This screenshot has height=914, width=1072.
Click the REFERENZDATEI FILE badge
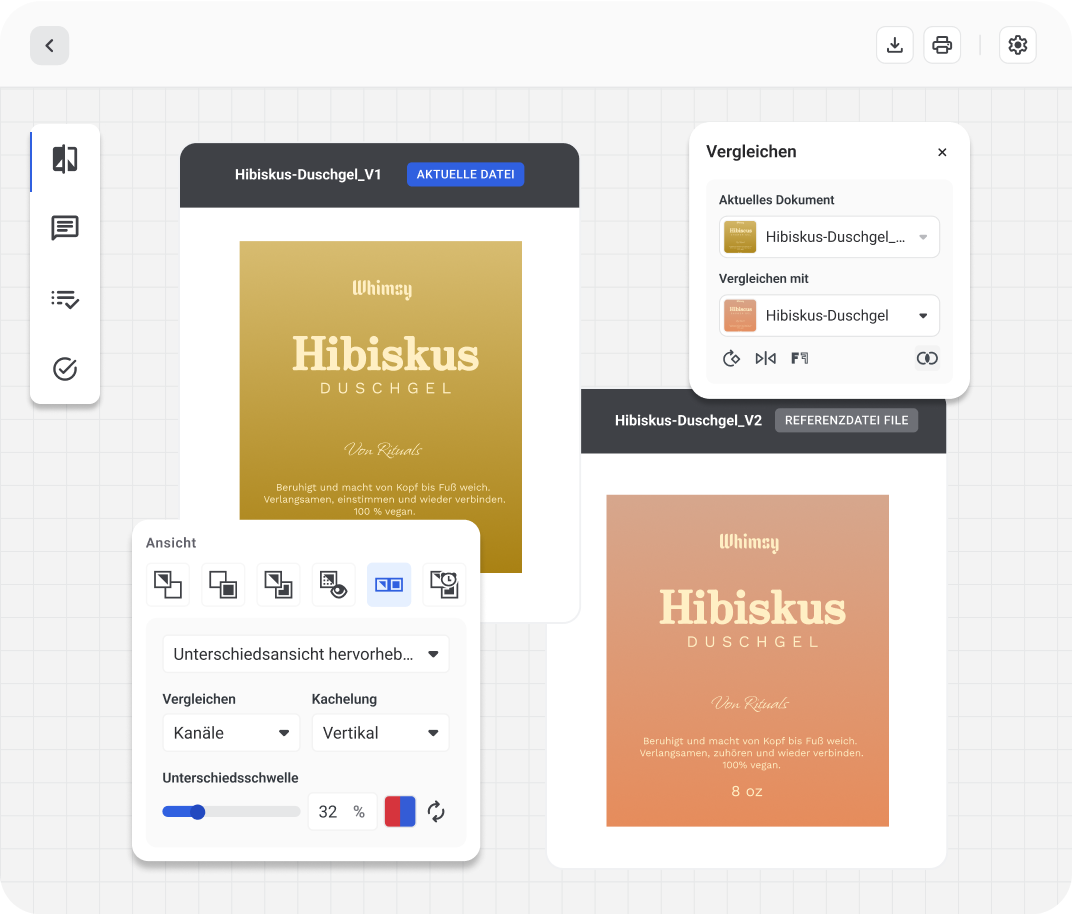(846, 420)
